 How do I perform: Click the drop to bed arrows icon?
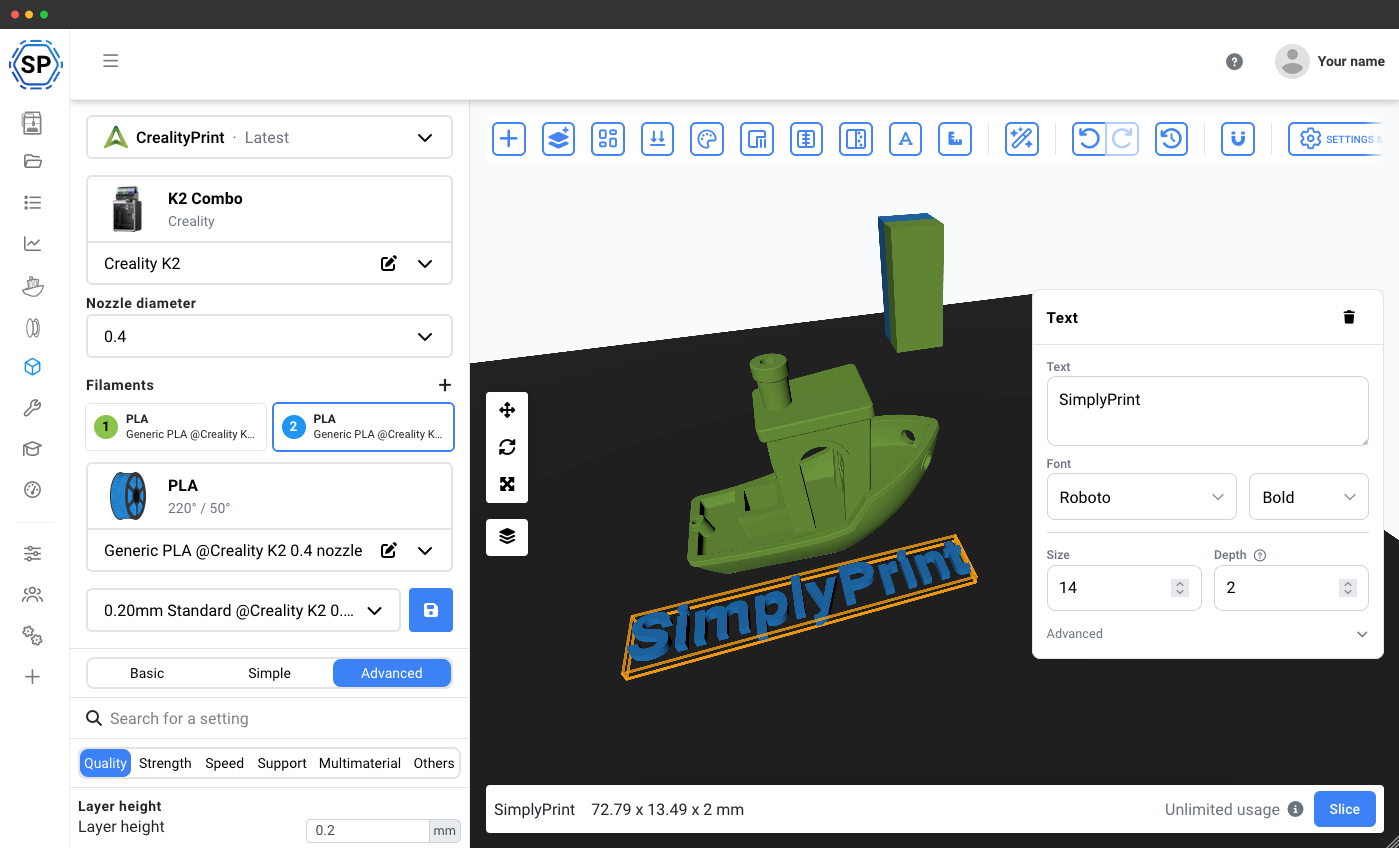click(657, 139)
